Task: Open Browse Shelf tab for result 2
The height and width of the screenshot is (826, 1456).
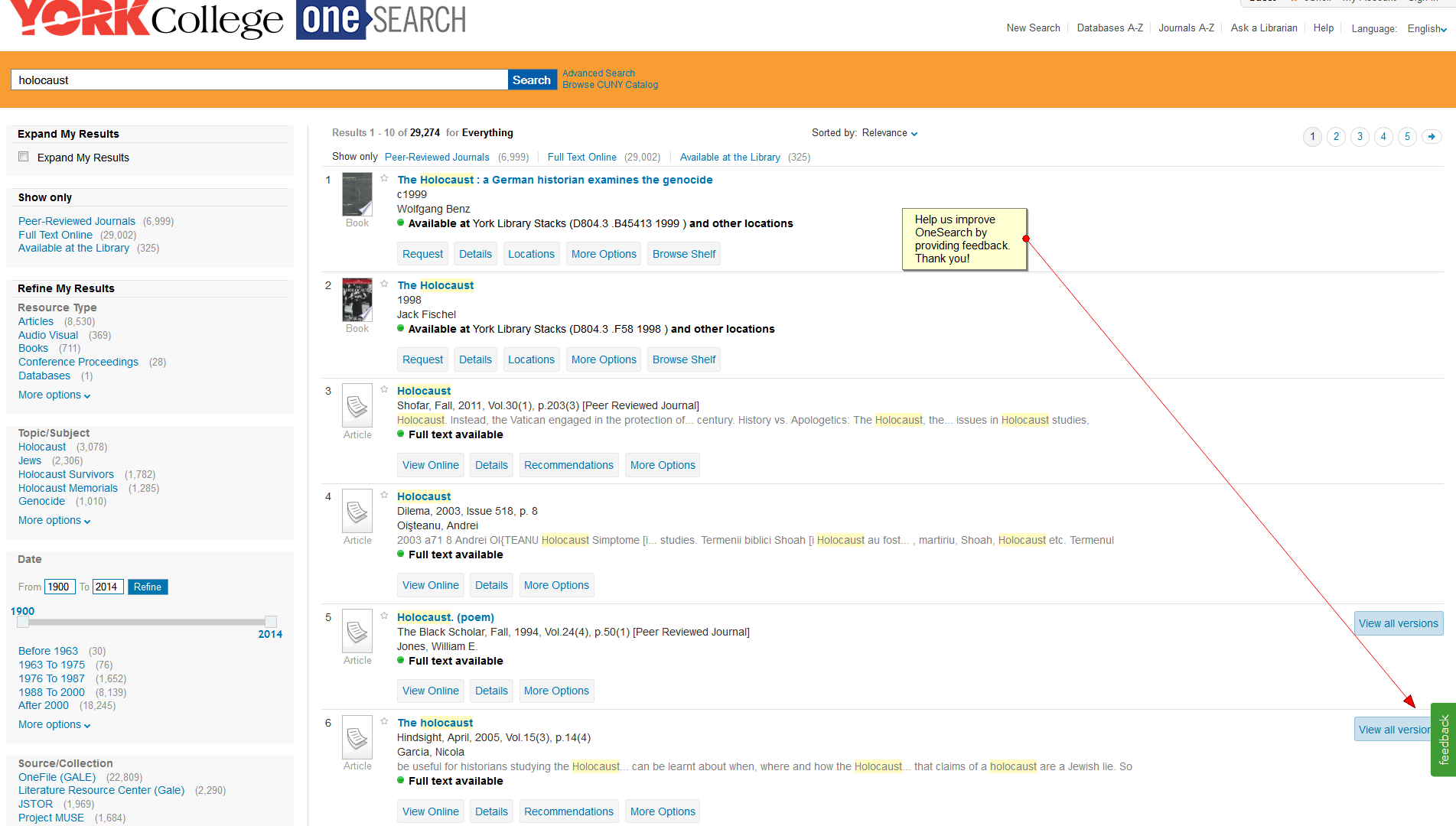Action: [684, 359]
